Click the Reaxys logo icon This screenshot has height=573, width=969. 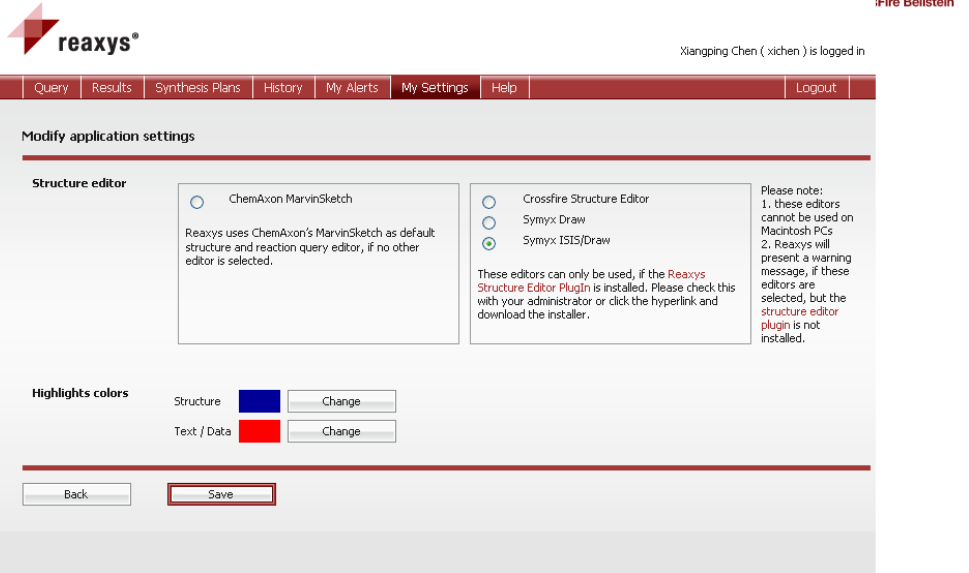tap(33, 29)
